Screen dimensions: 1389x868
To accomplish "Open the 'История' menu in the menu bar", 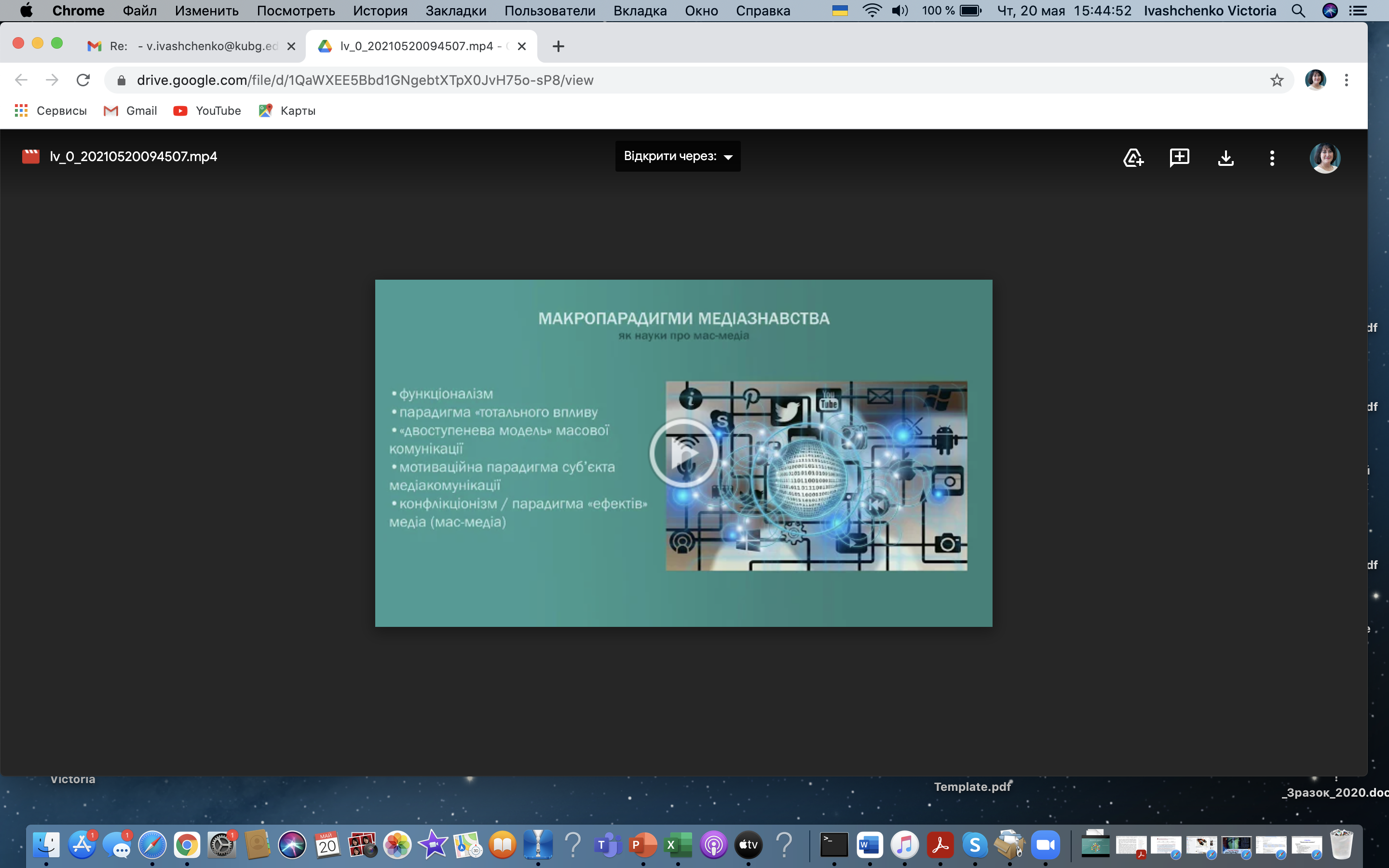I will (x=380, y=10).
